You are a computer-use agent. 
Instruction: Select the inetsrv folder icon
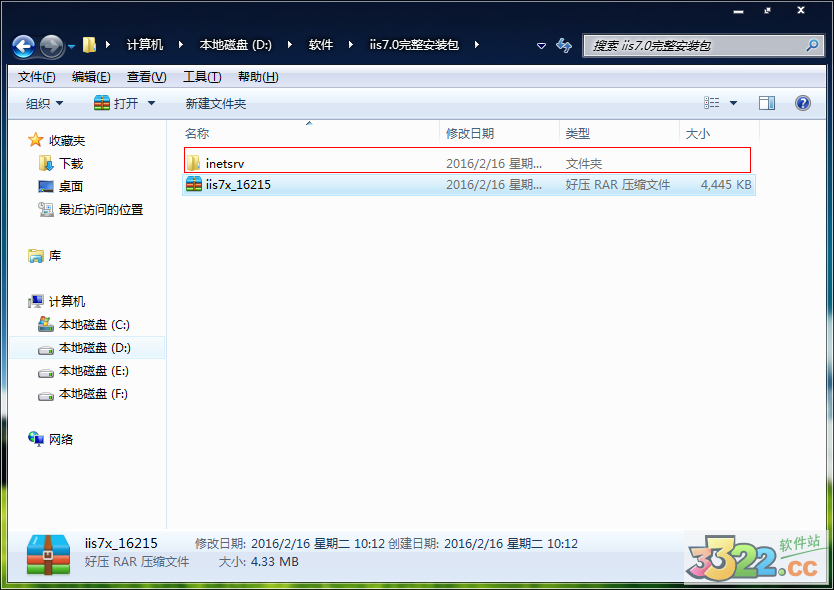point(193,163)
